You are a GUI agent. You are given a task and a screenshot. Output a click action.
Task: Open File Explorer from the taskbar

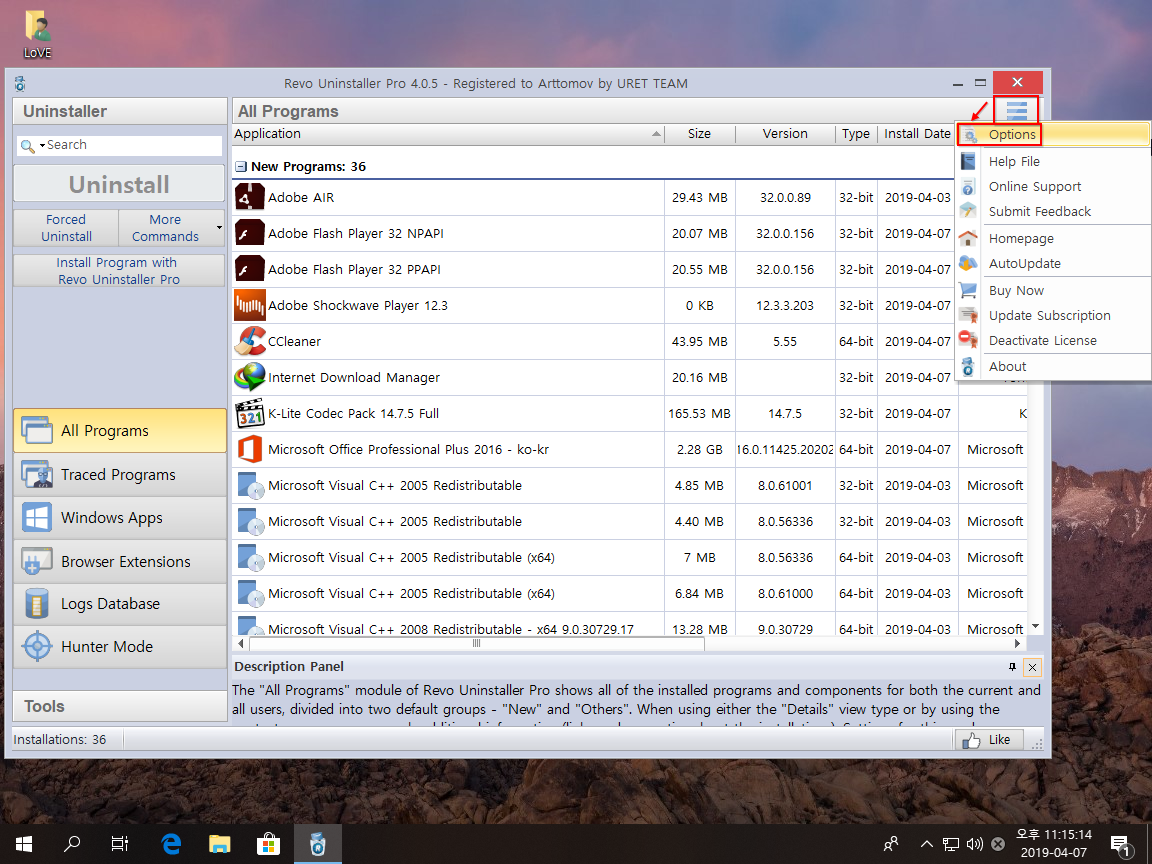tap(220, 843)
